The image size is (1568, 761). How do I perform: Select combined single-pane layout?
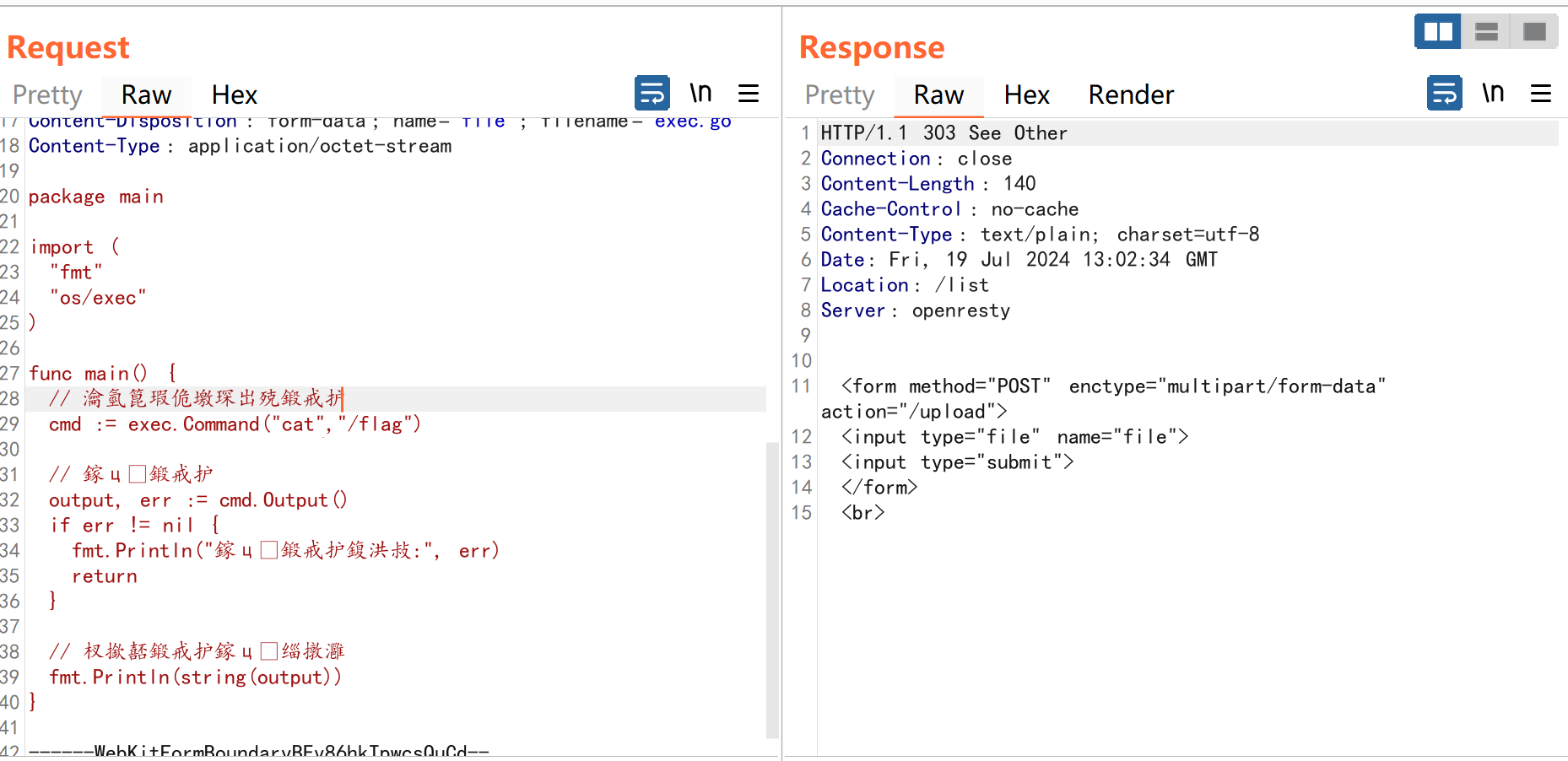[x=1534, y=32]
